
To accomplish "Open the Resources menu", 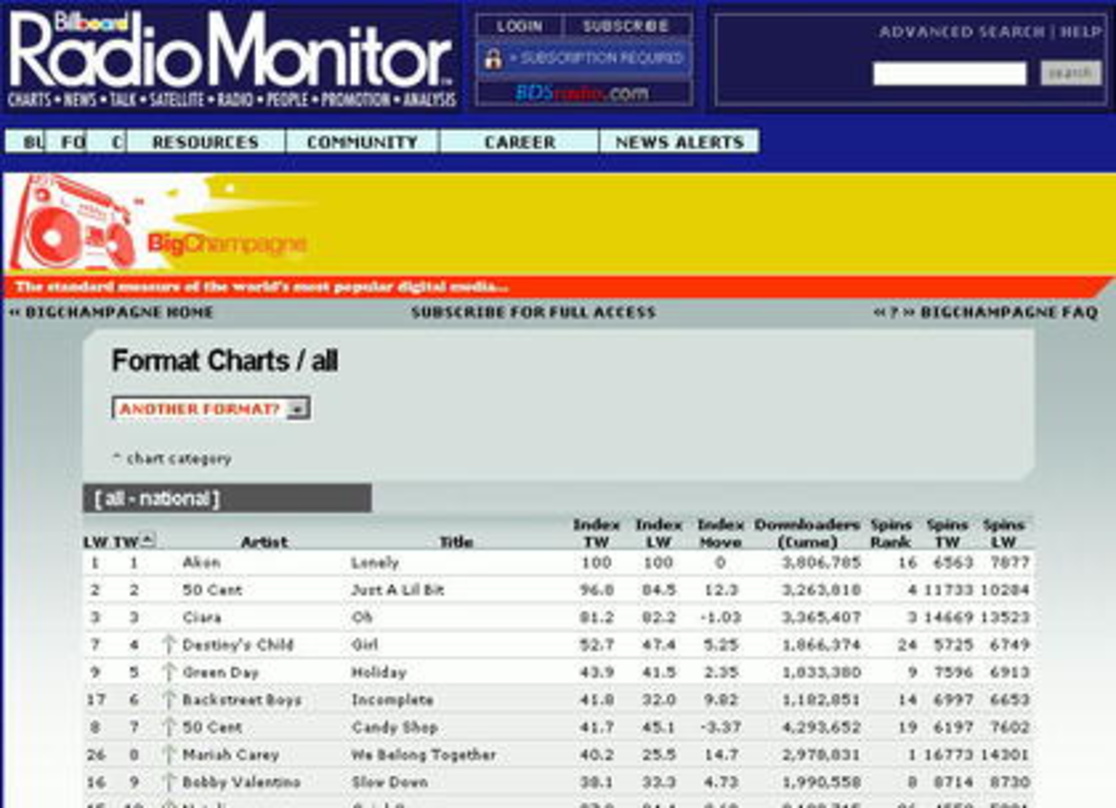I will (x=206, y=142).
